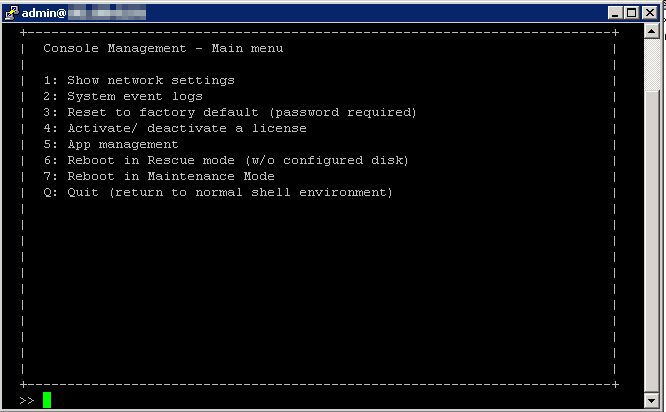Screen dimensions: 666x412
Task: Click Reset to factory default option
Action: 230,112
